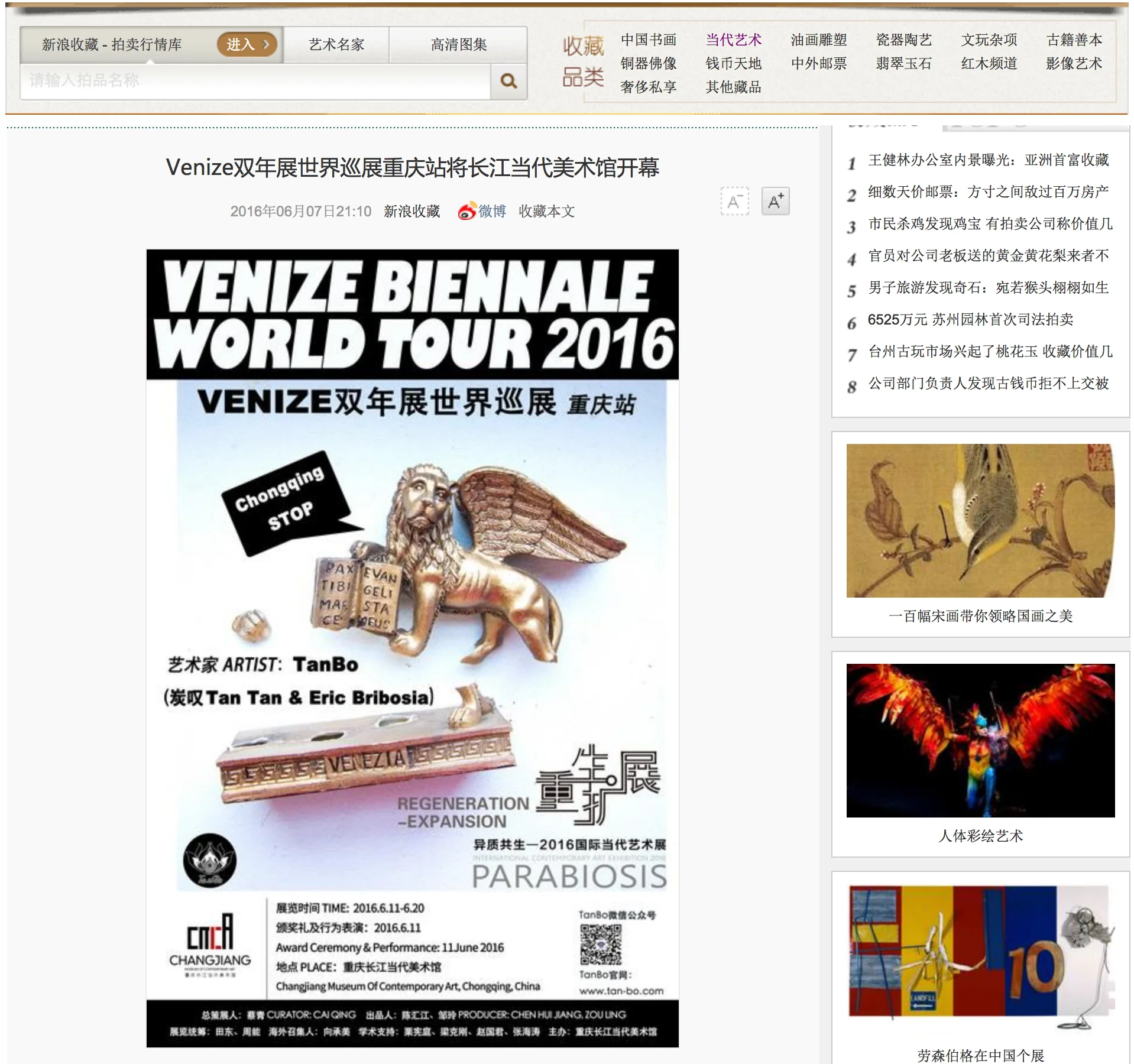The image size is (1134, 1064).
Task: Open ranked article 男子旅游发现奇石
Action: pos(988,288)
